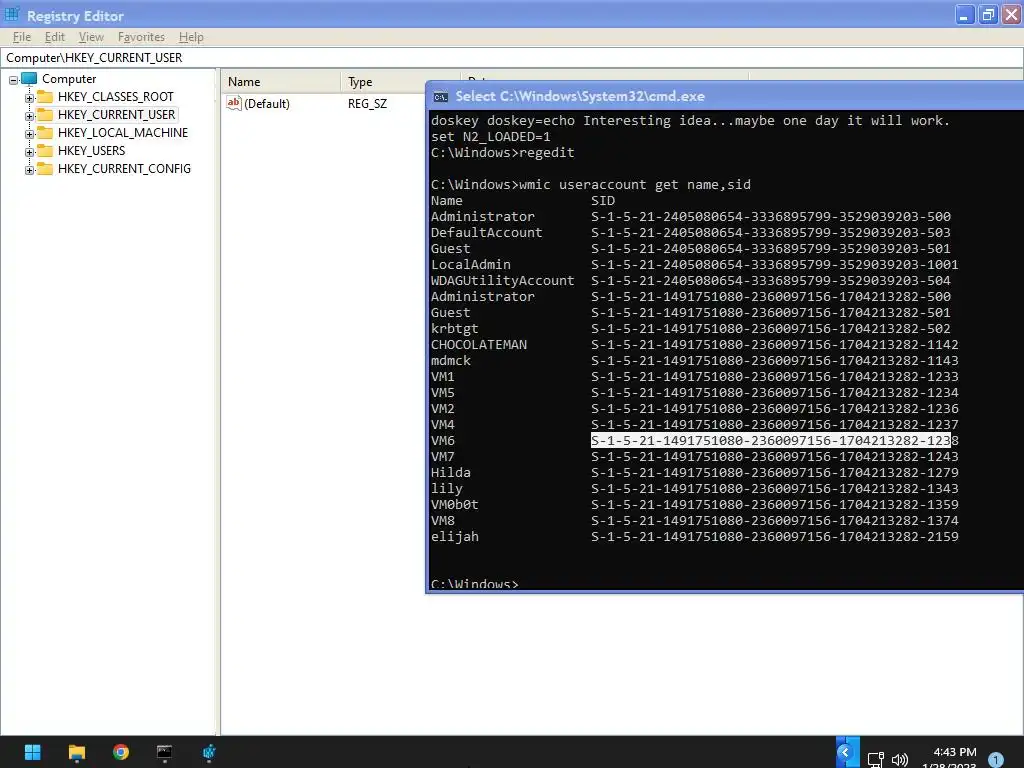
Task: Open the notification badge icon
Action: click(x=995, y=759)
